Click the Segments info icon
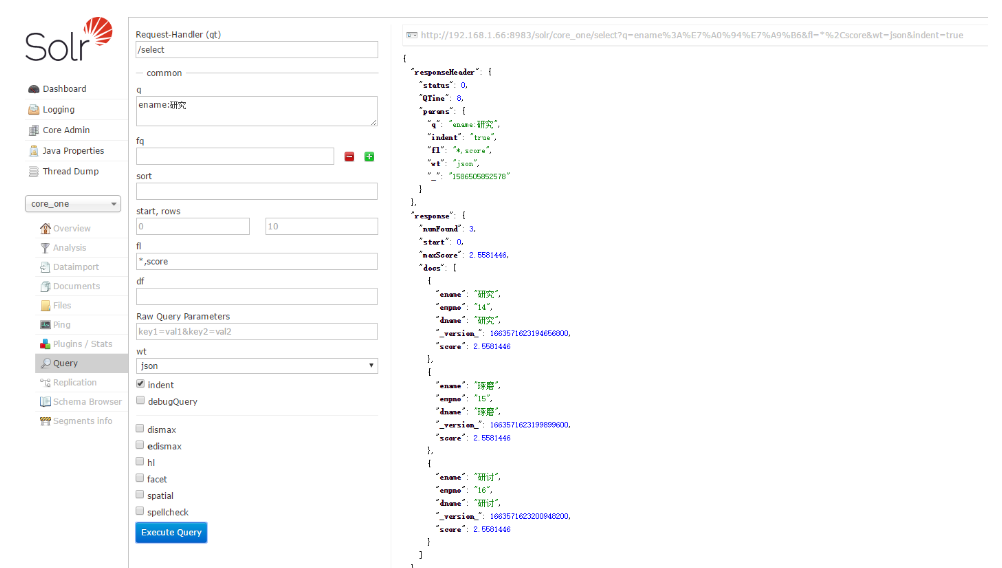Image resolution: width=1002 pixels, height=568 pixels. [x=45, y=420]
